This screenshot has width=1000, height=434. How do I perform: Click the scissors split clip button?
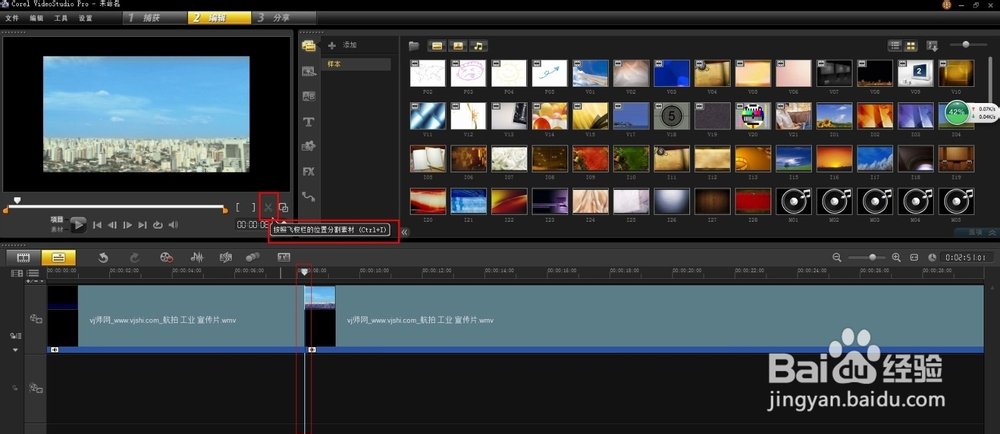(x=268, y=207)
